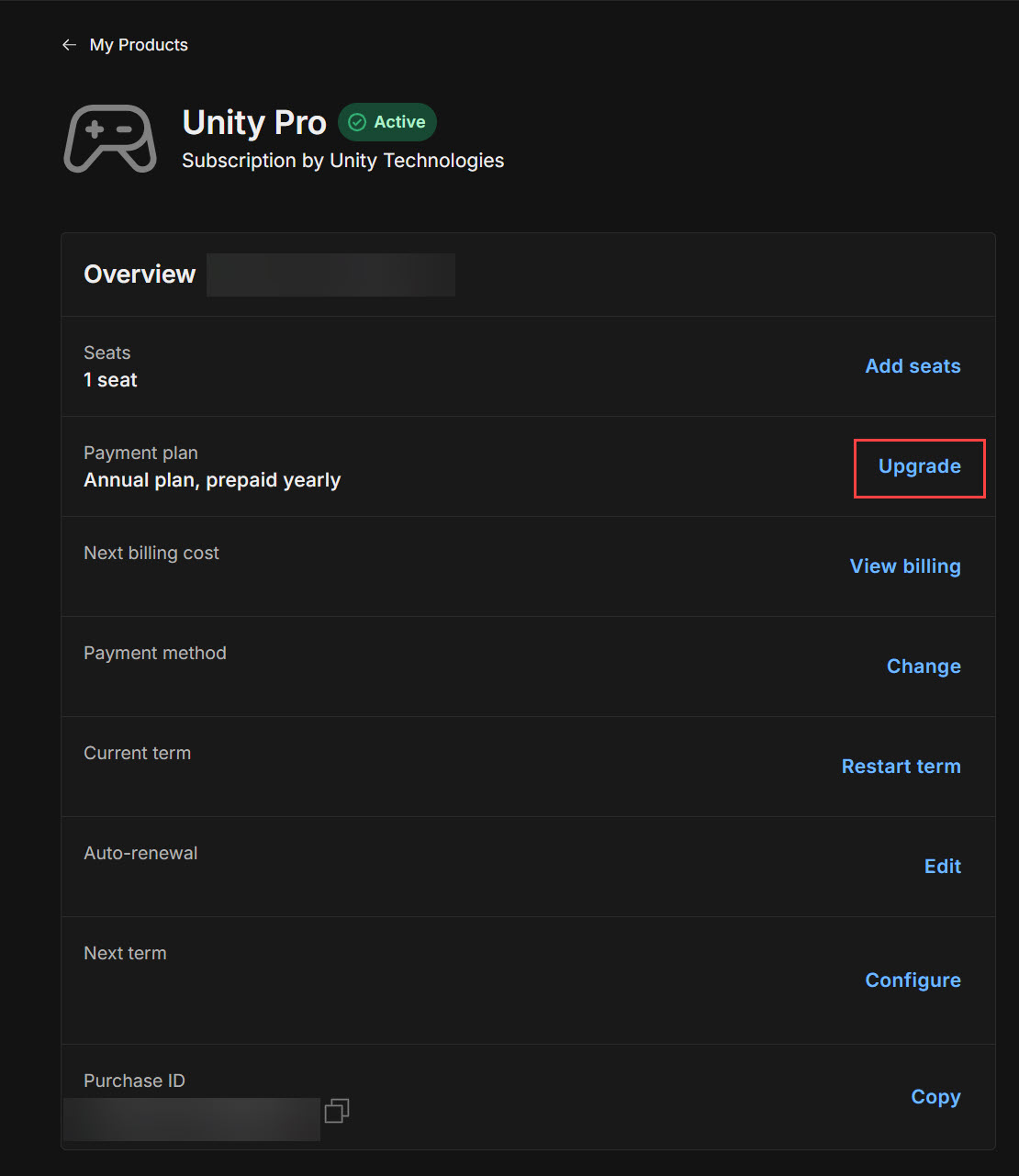
Task: Click the Next billing cost label
Action: point(151,553)
